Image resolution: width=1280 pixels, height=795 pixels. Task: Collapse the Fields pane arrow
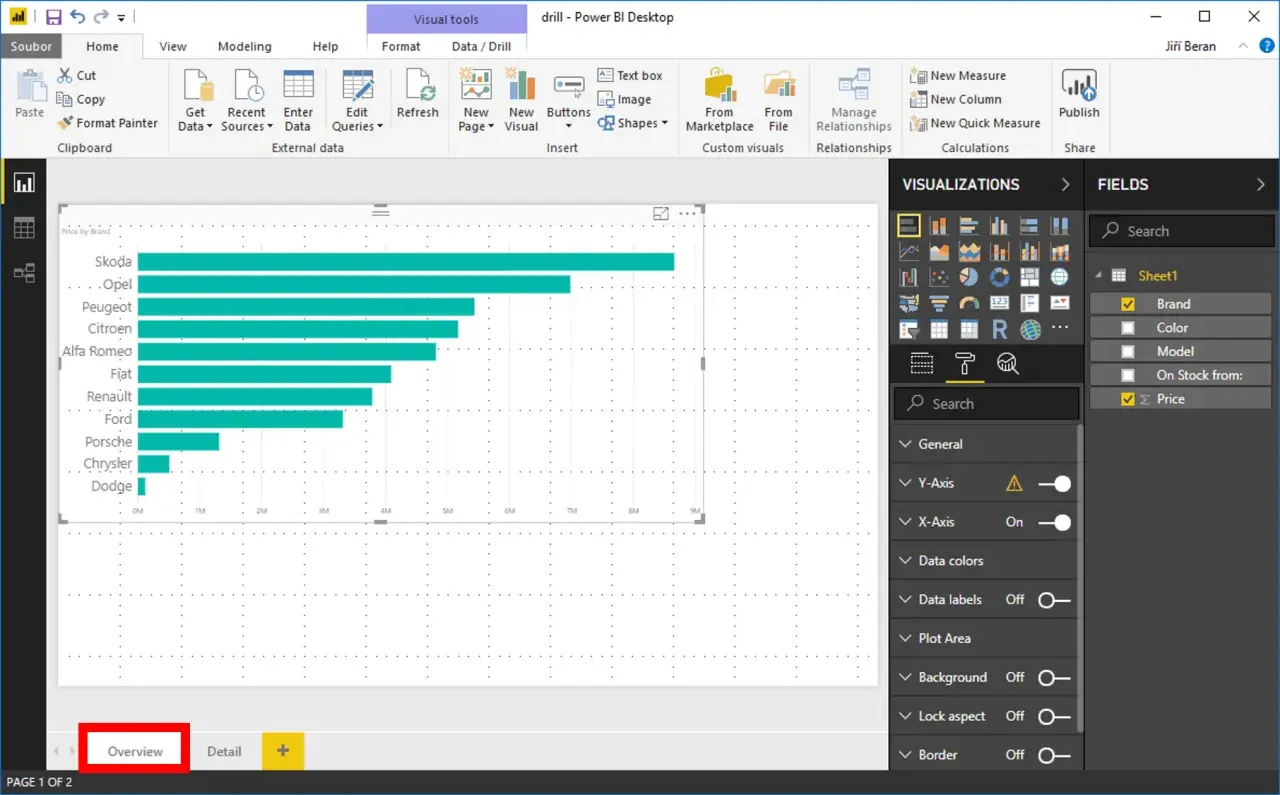[x=1260, y=184]
